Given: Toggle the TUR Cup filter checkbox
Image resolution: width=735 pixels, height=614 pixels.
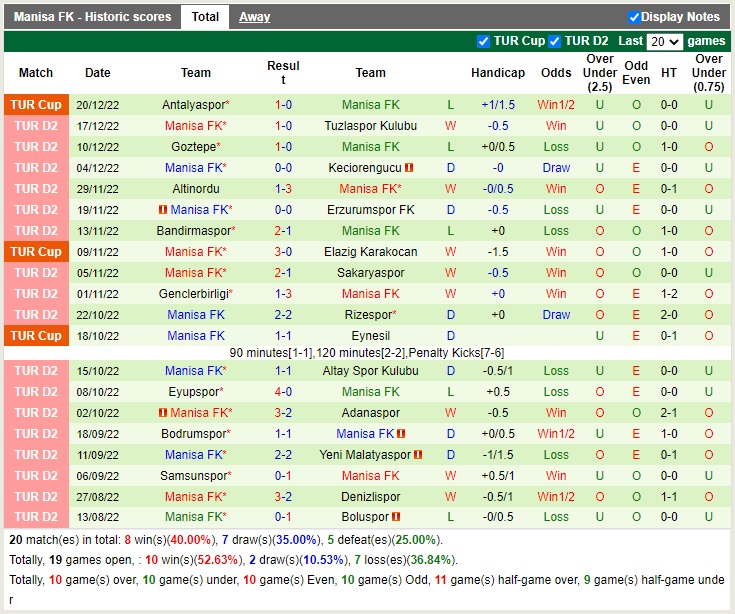Looking at the screenshot, I should [484, 41].
